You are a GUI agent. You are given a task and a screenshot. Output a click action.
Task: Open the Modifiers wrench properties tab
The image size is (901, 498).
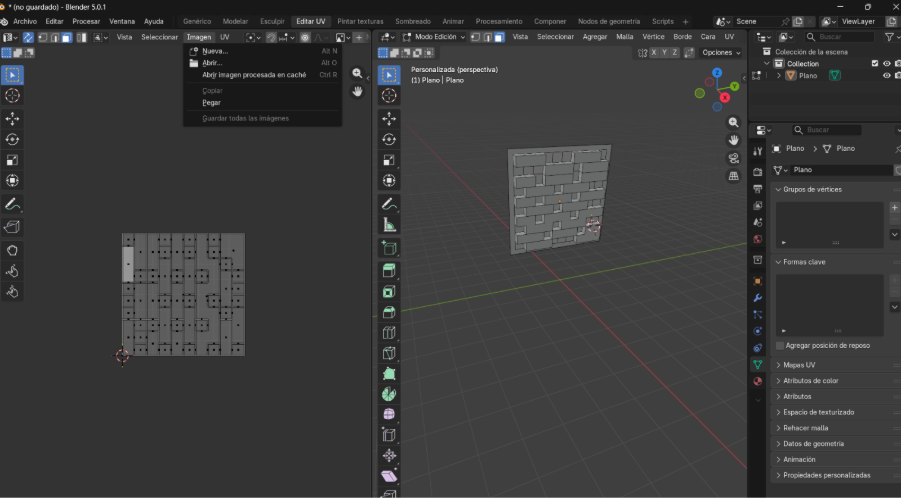click(757, 298)
